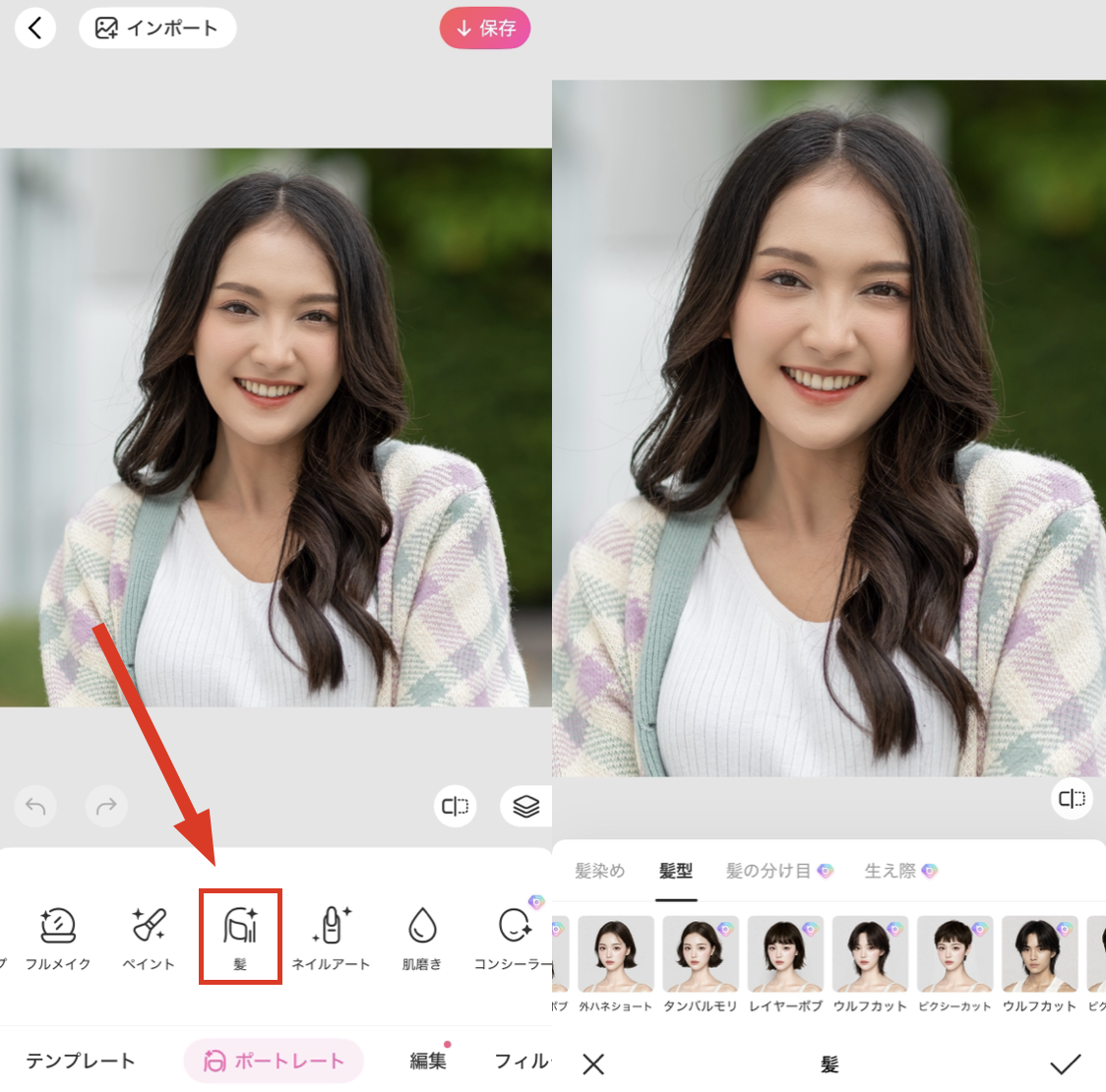
Task: Select the 髪 (Hair) tool icon
Action: [240, 935]
